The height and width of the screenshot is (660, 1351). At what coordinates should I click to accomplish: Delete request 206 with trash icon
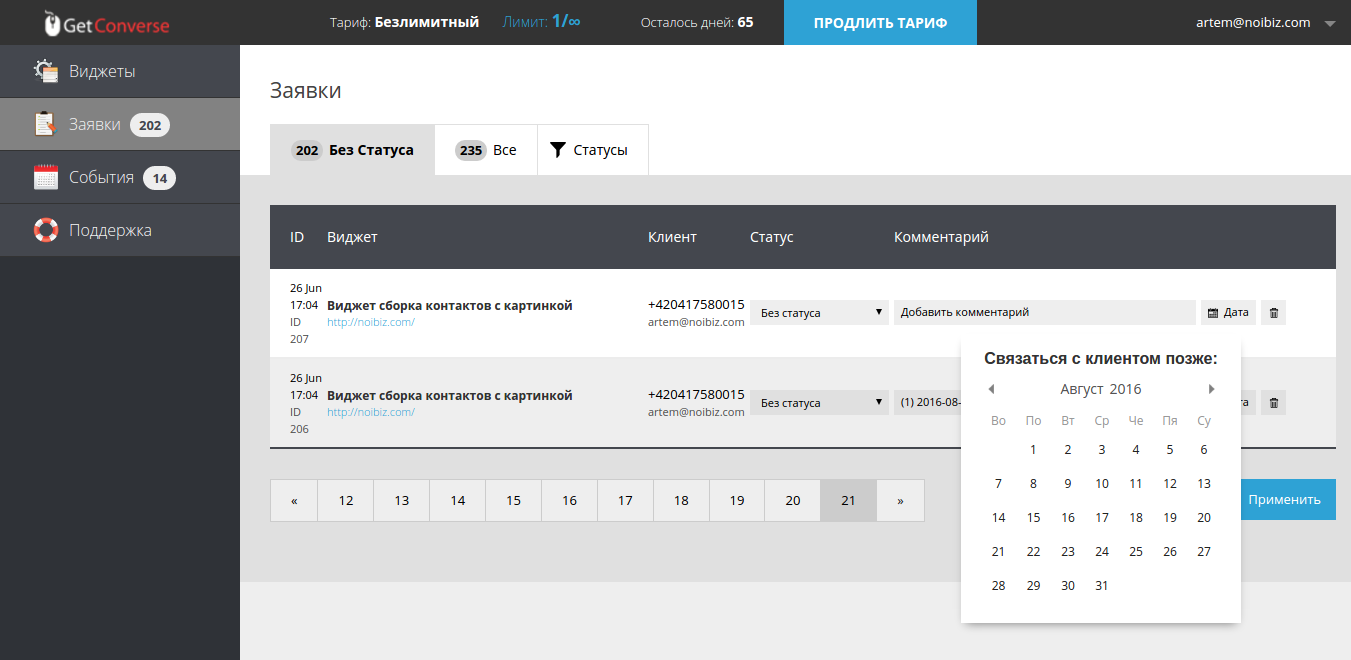(x=1273, y=403)
